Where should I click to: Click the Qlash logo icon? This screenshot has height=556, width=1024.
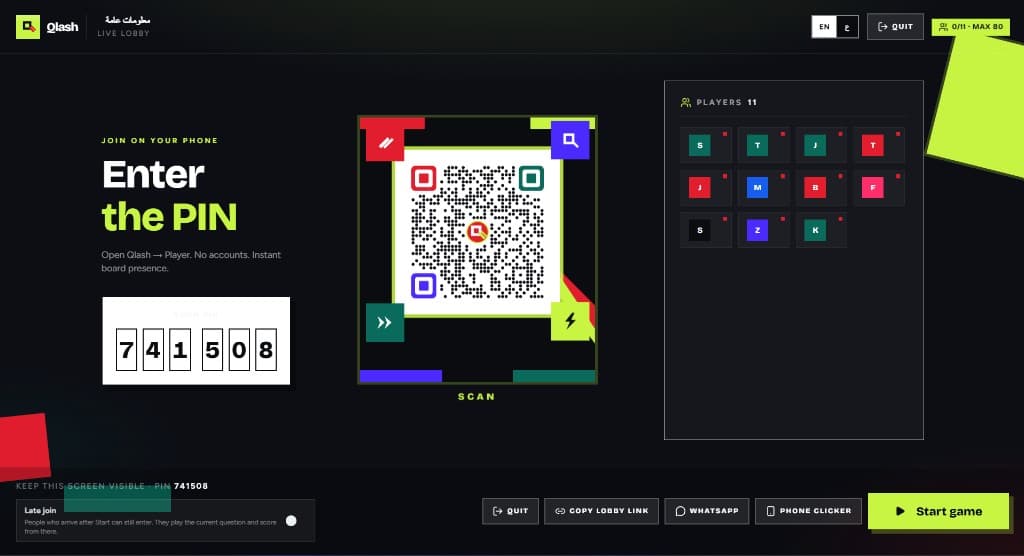[27, 27]
